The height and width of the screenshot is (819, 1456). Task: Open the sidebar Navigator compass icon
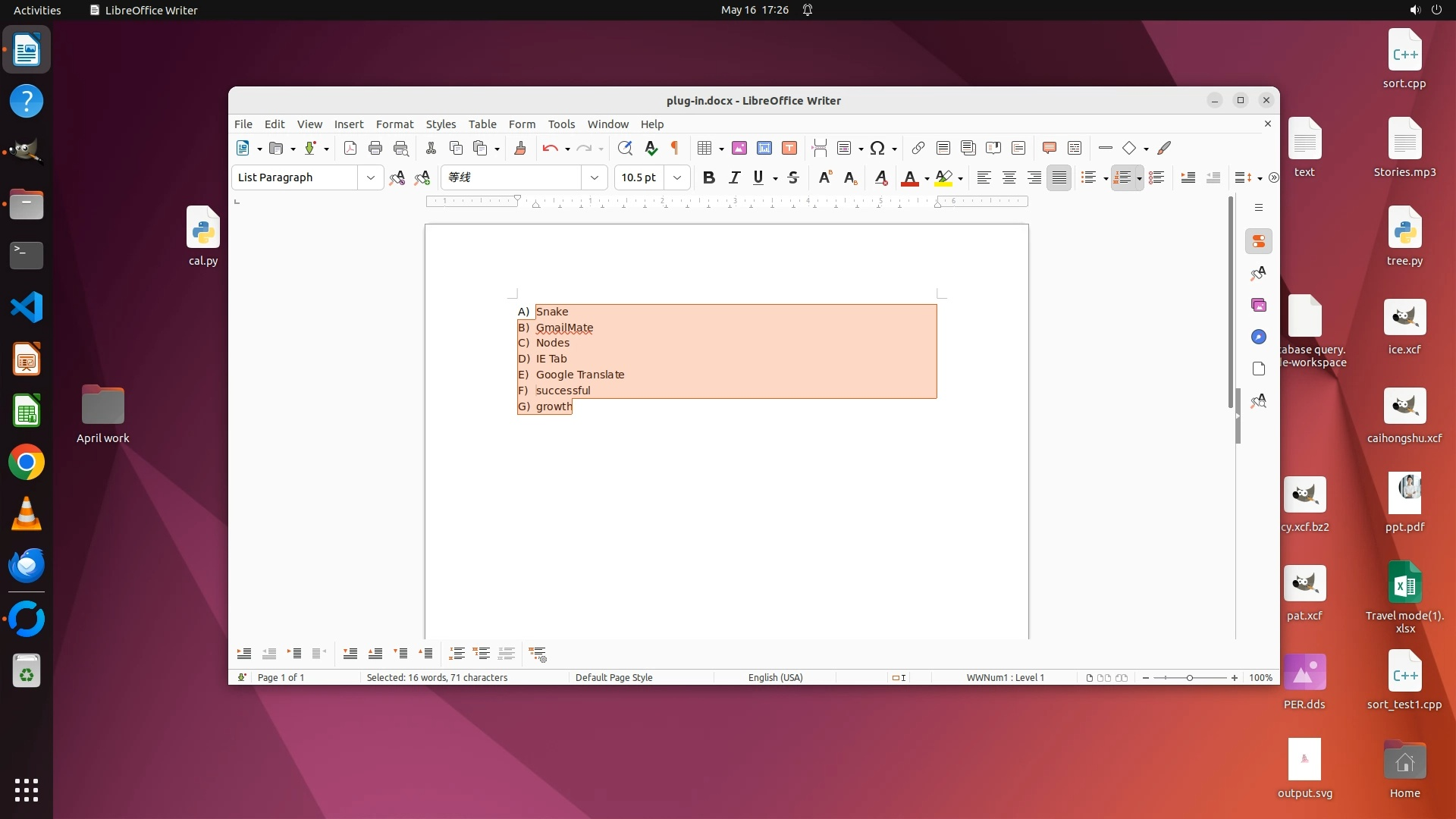coord(1259,337)
